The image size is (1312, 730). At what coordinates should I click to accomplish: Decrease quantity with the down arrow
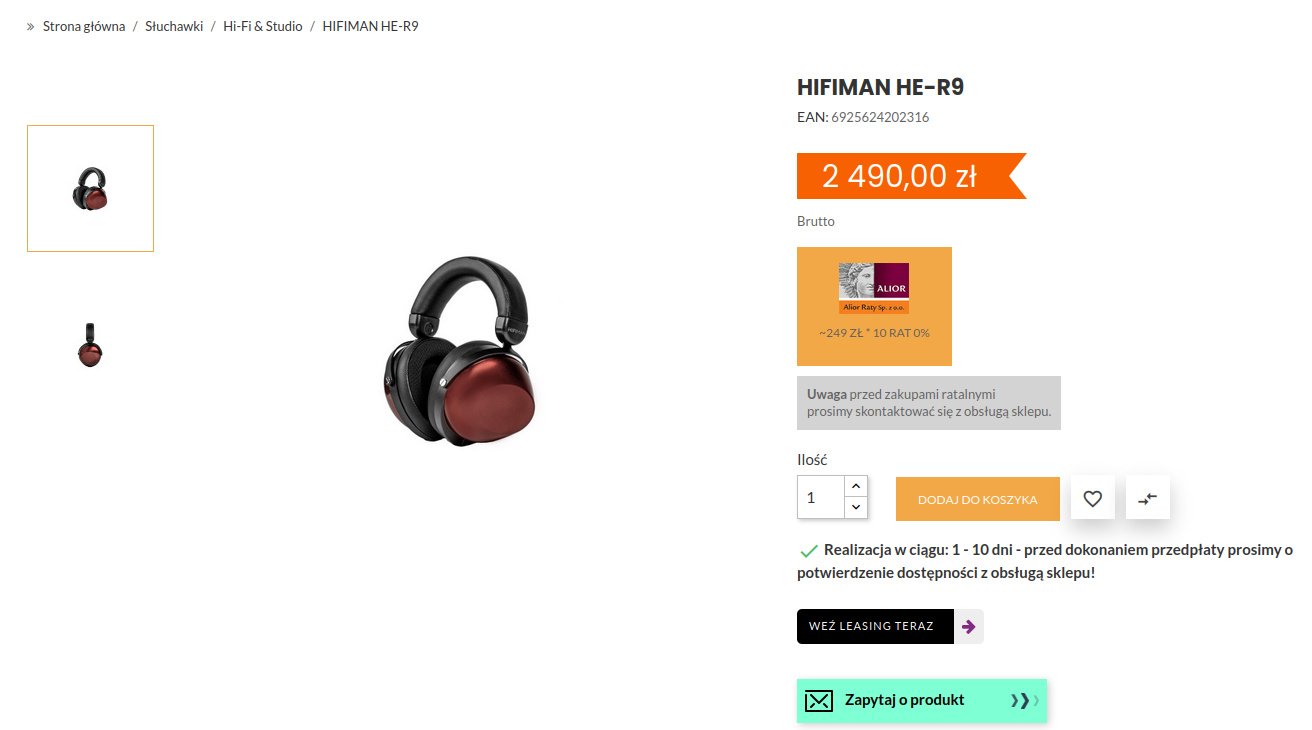(x=856, y=508)
